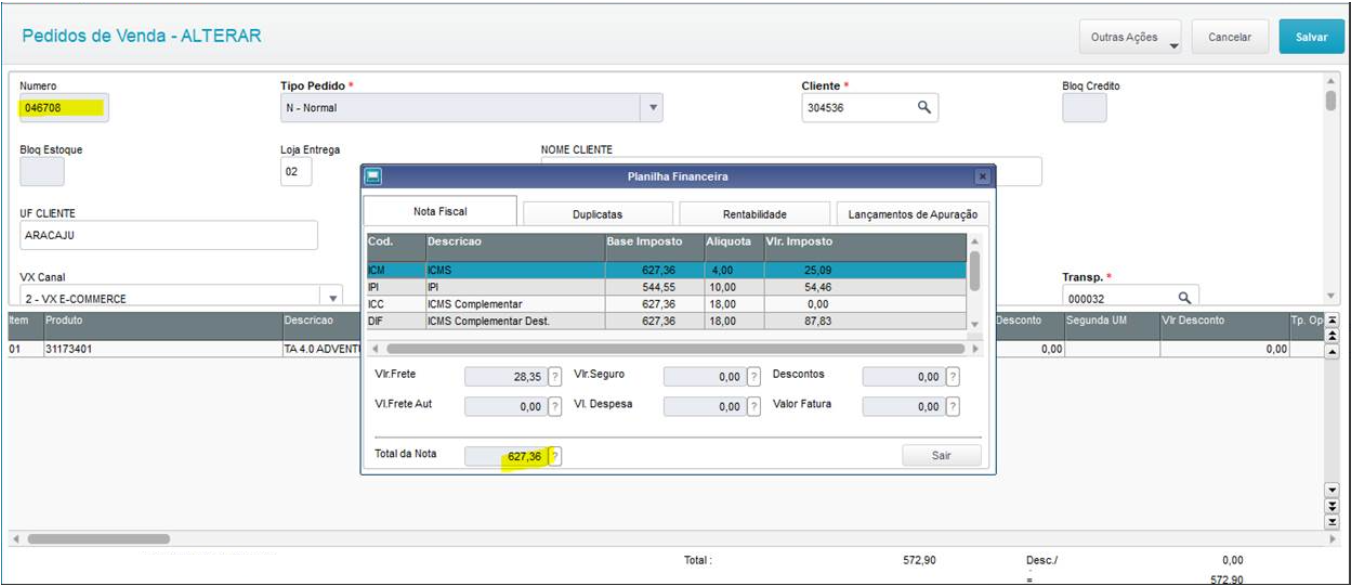
Task: Click the help icon beside Valor Fatura
Action: click(x=953, y=406)
